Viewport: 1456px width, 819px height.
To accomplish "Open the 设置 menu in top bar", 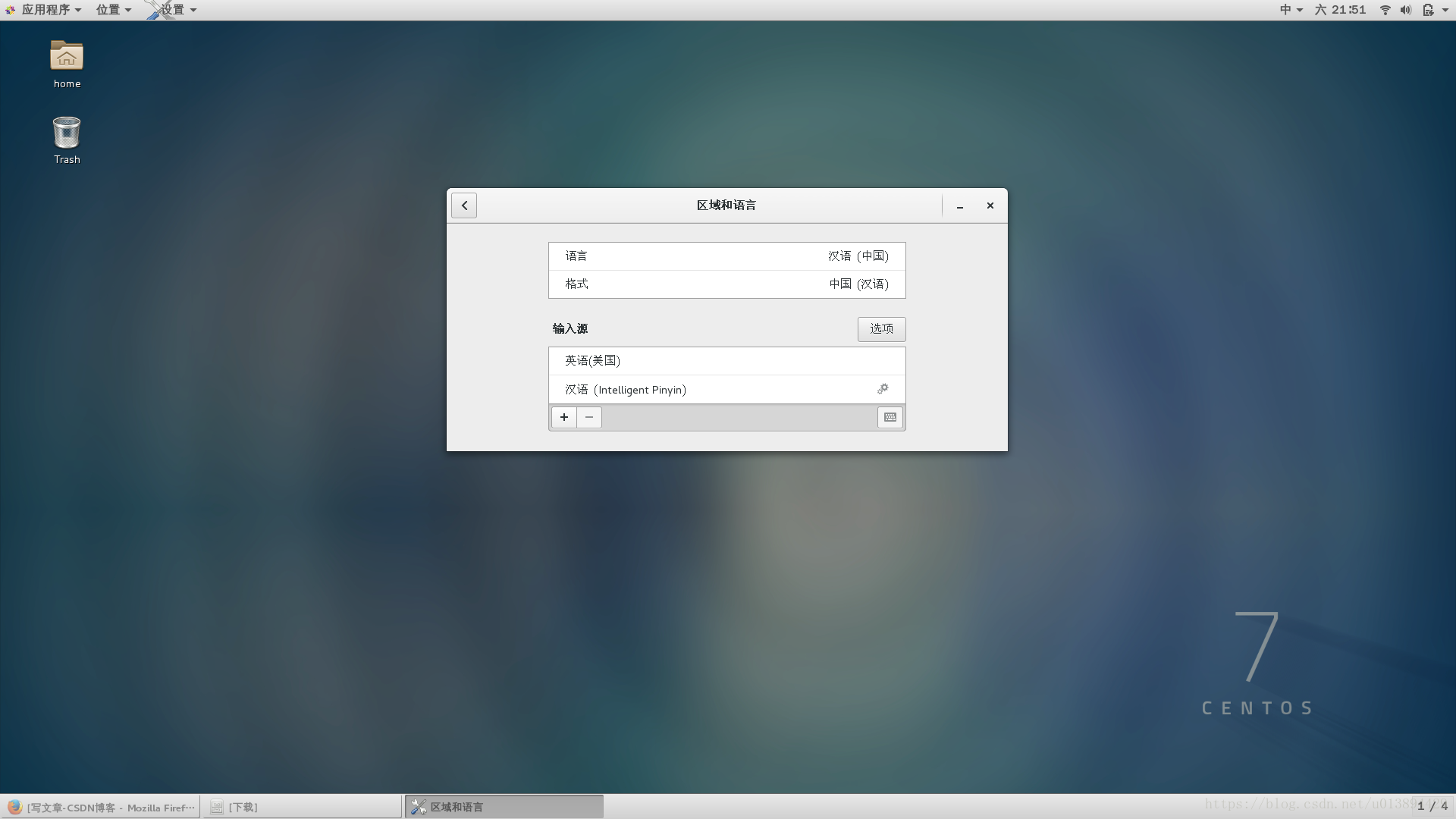I will click(172, 10).
